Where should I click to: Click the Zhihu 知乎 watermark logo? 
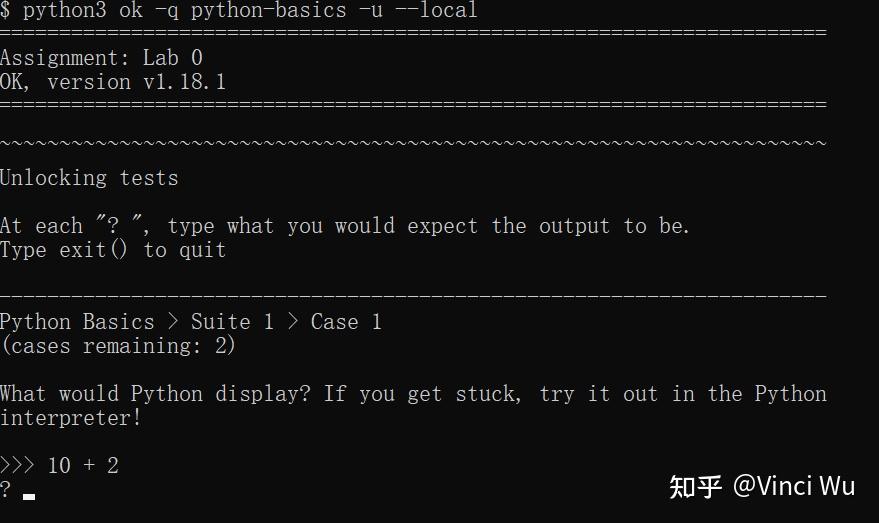coord(695,487)
